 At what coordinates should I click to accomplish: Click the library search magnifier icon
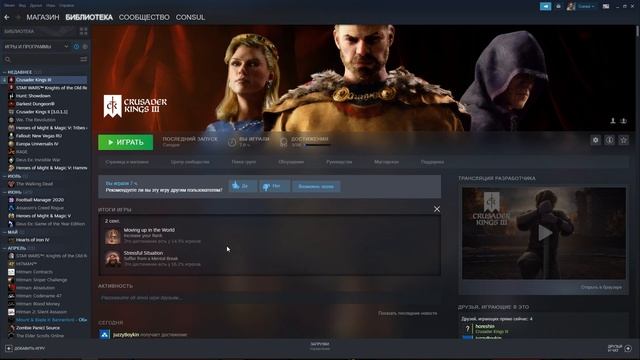coord(8,59)
